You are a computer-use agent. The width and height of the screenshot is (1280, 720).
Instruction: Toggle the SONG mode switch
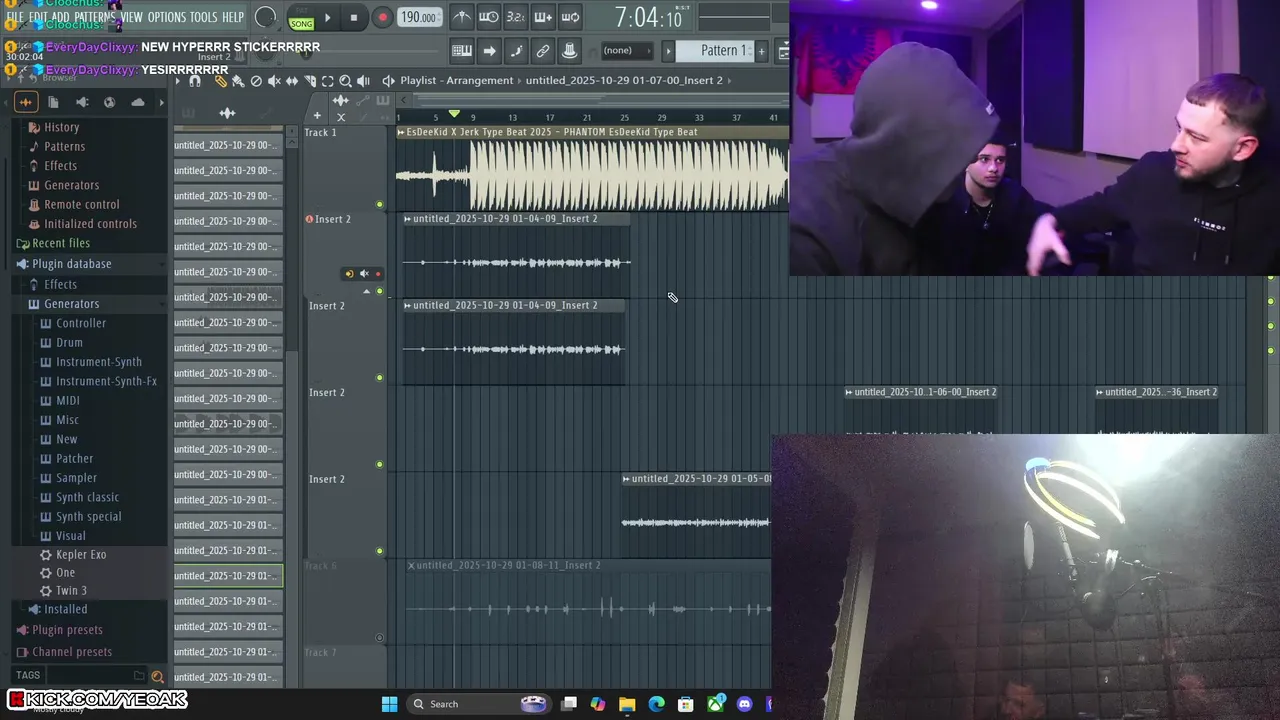(301, 24)
